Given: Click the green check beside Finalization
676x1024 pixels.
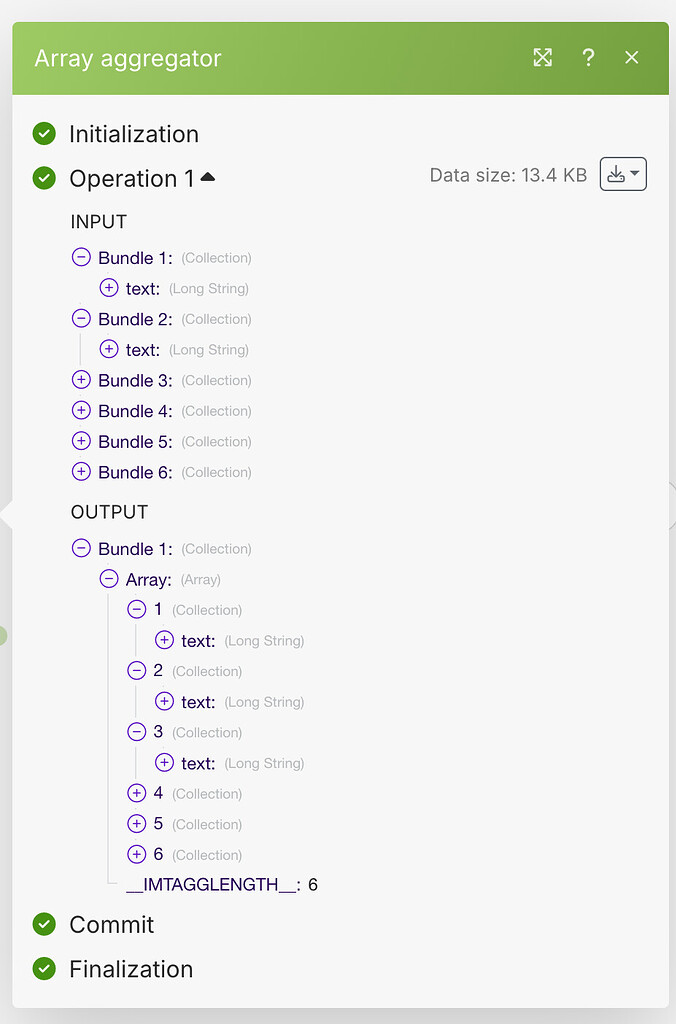Looking at the screenshot, I should pyautogui.click(x=44, y=968).
